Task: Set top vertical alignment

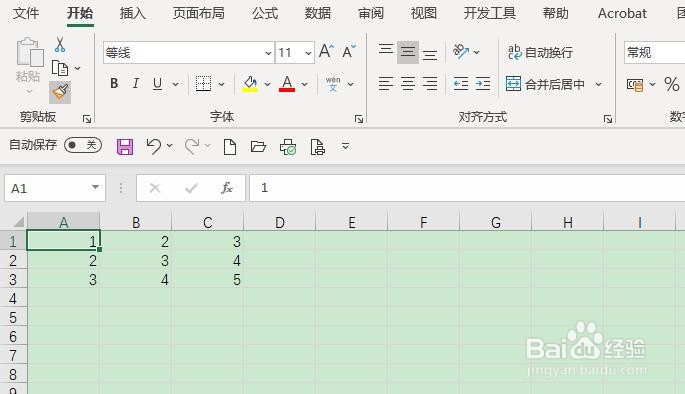Action: pos(386,50)
